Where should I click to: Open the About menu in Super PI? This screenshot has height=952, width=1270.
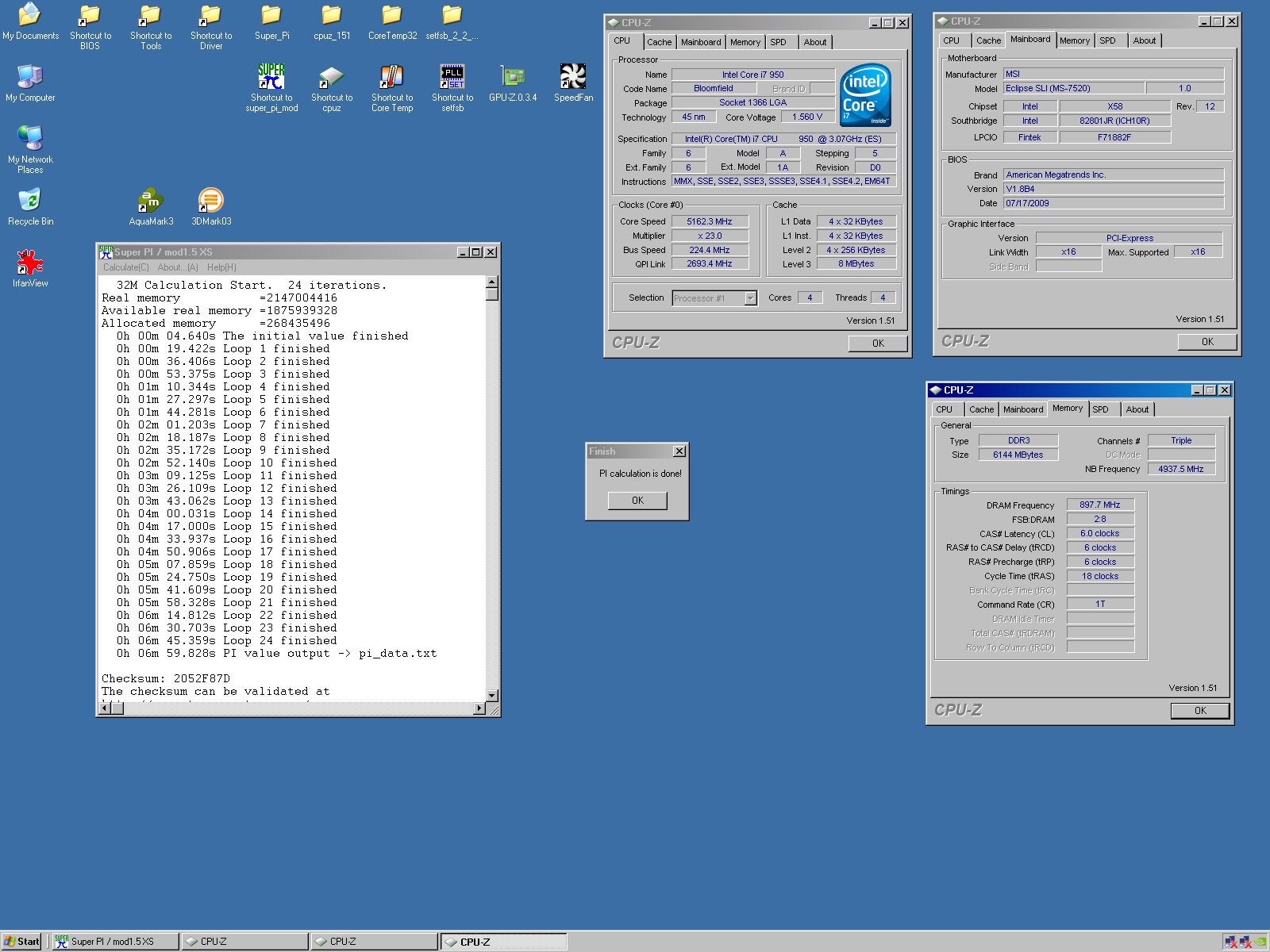[x=178, y=267]
